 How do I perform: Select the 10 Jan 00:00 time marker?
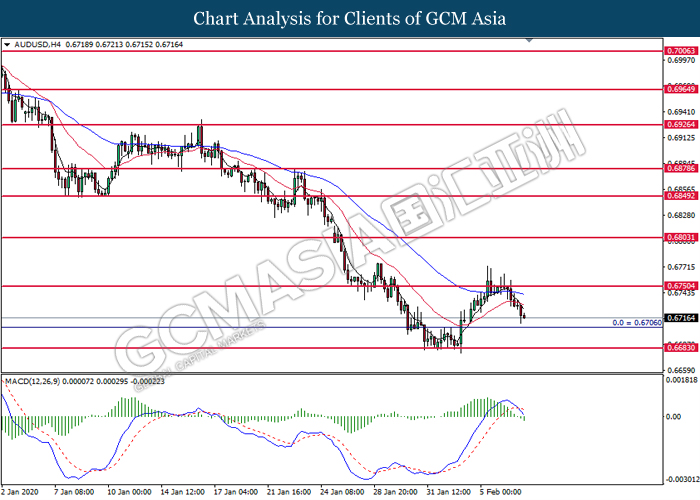pos(129,491)
